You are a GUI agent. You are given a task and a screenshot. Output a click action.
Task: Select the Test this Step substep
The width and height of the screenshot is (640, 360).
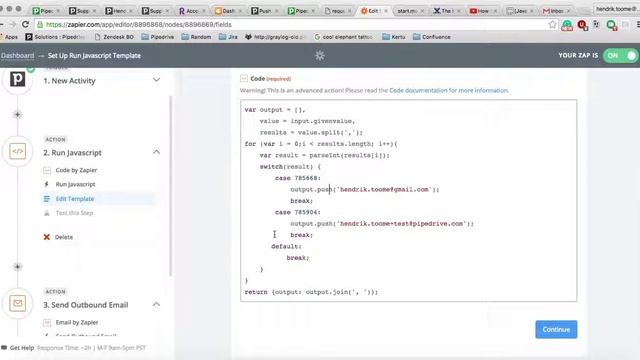pyautogui.click(x=74, y=213)
